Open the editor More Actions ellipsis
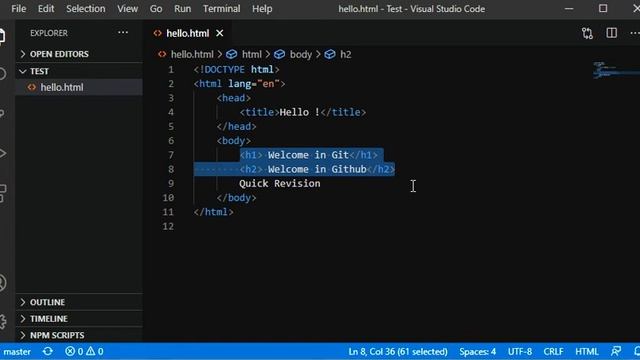This screenshot has height=360, width=640. (635, 33)
